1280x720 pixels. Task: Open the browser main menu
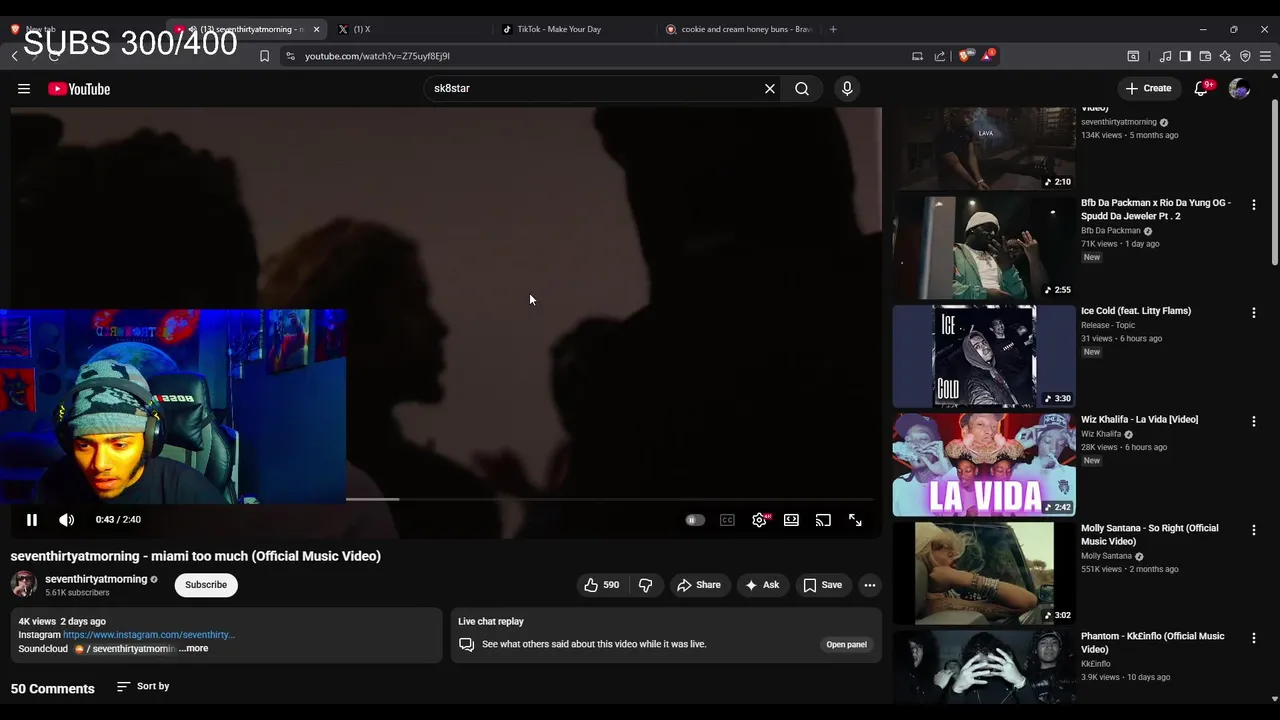point(1266,57)
